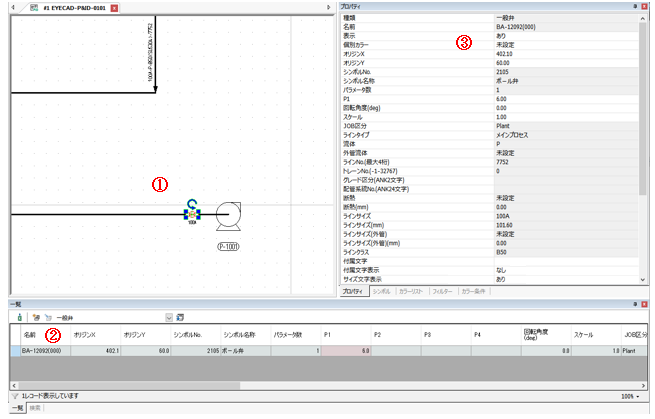This screenshot has width=655, height=419.
Task: Click the add-filter icon in list toolbar
Action: pyautogui.click(x=36, y=317)
